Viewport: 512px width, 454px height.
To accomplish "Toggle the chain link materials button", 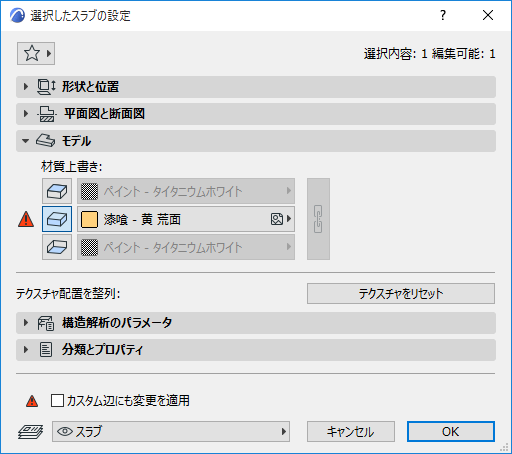I will tap(318, 219).
